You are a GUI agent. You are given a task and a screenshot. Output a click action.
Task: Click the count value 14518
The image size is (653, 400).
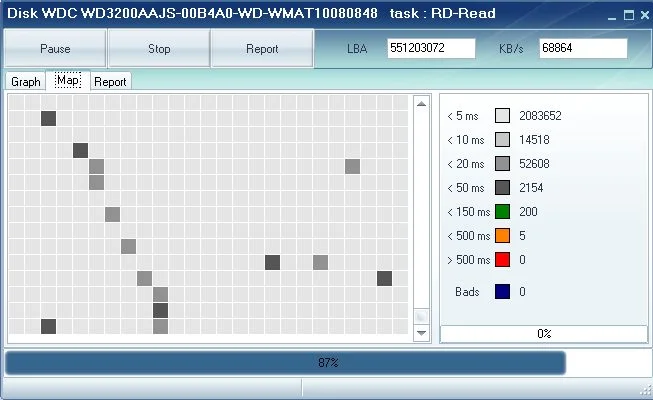click(534, 140)
